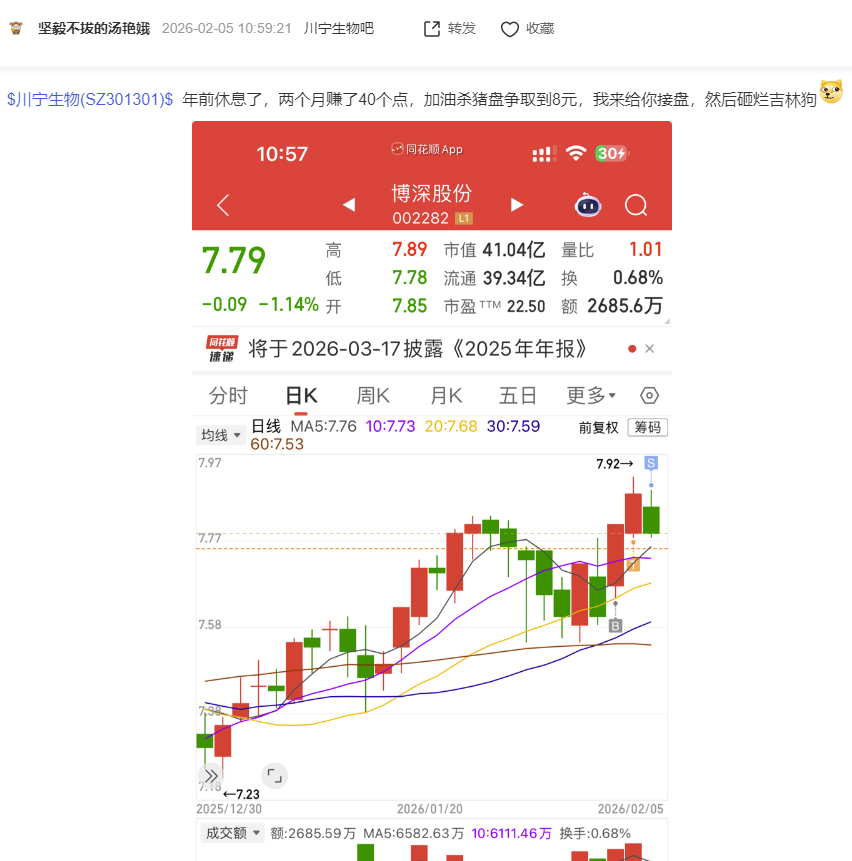Tap the 10:57 status bar time
852x861 pixels.
point(282,154)
